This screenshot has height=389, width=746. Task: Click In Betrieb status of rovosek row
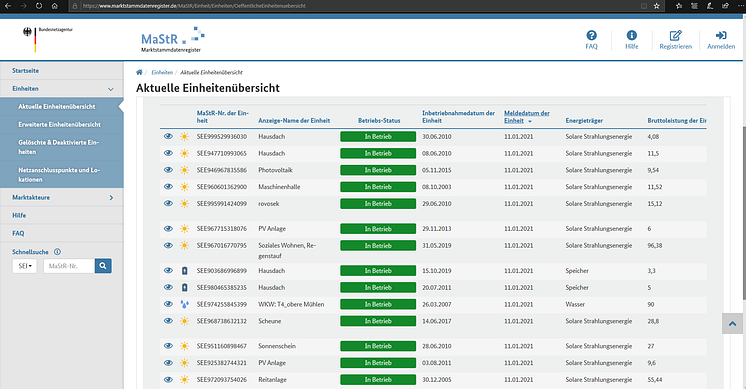(x=378, y=204)
